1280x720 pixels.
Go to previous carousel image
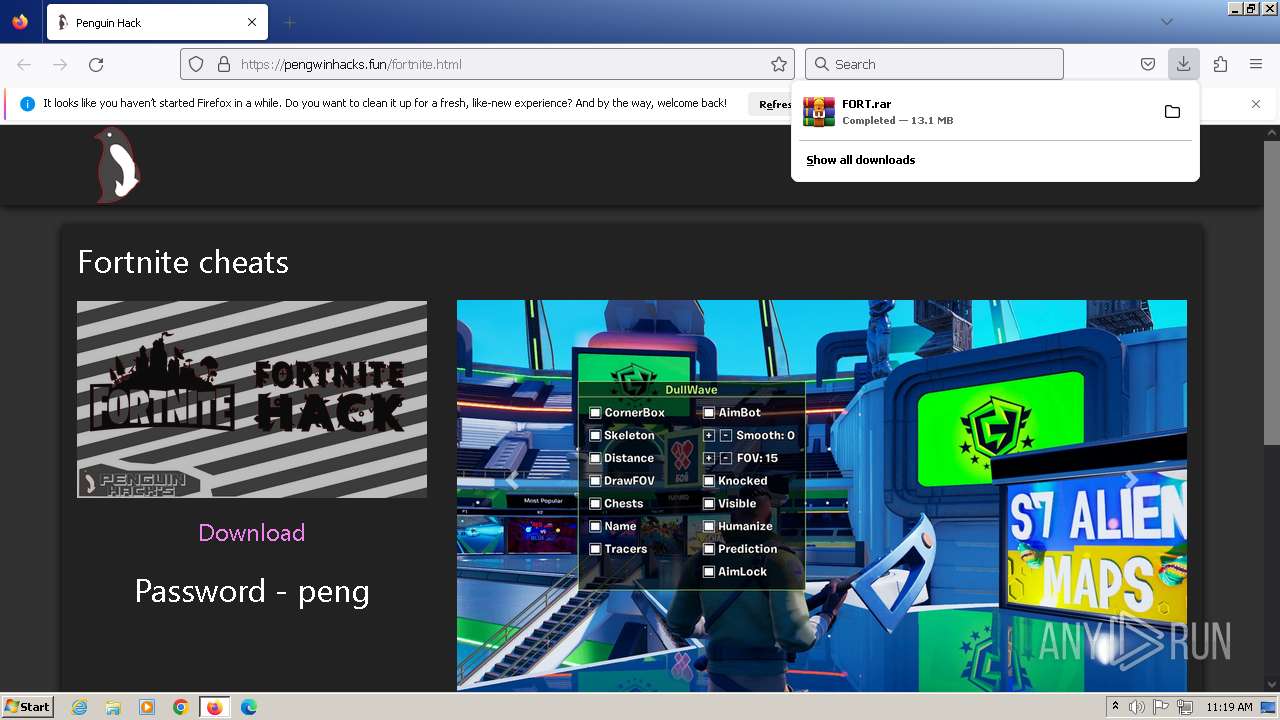tap(512, 480)
